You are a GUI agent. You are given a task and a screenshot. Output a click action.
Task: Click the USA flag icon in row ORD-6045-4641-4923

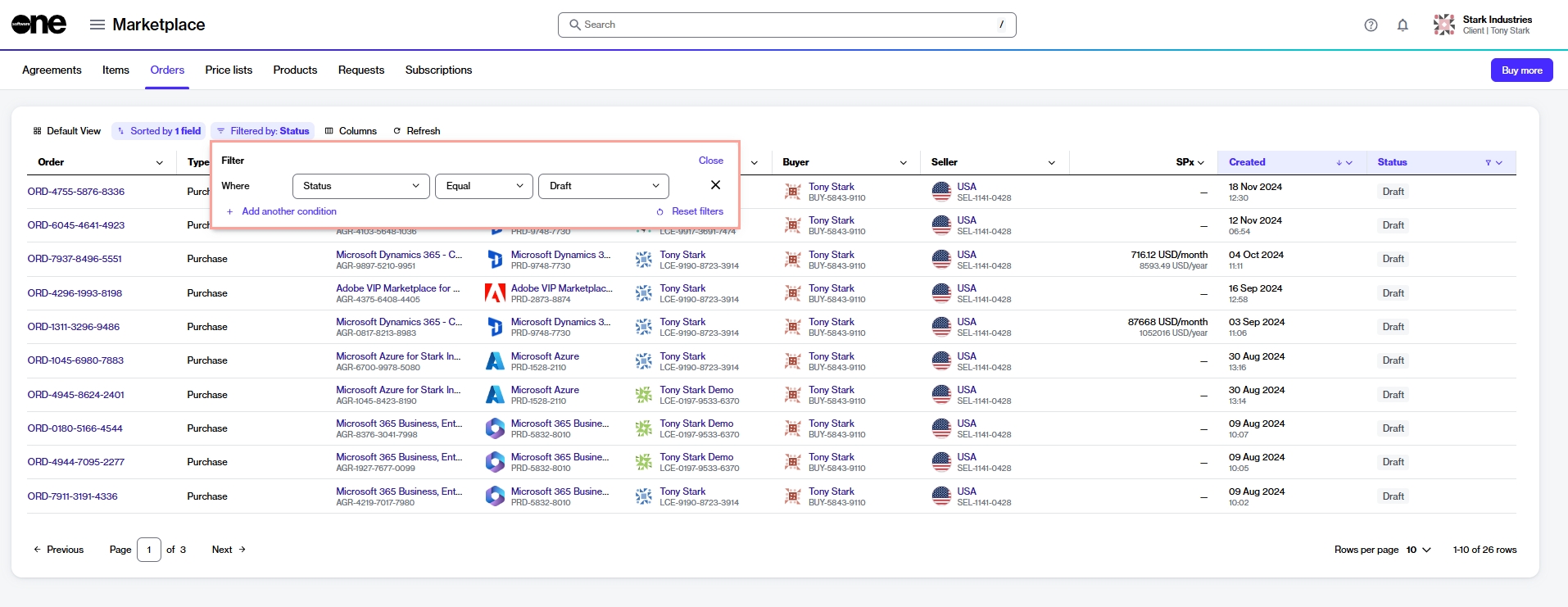point(941,225)
